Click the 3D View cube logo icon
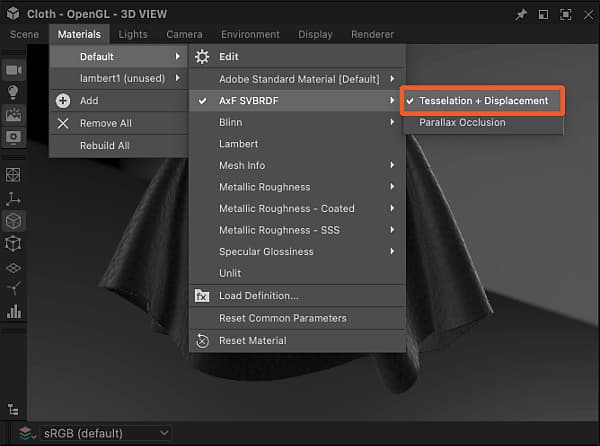Screen dimensions: 600x446 [13, 14]
